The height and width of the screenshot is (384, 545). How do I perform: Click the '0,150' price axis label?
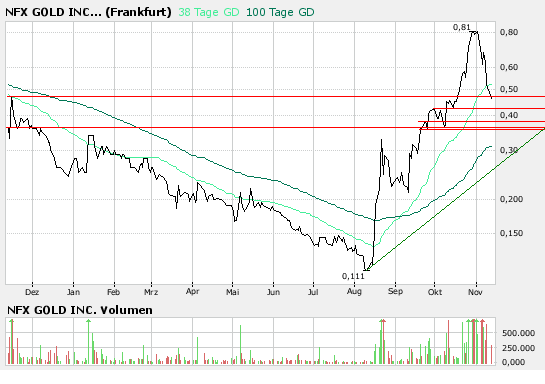(x=511, y=233)
